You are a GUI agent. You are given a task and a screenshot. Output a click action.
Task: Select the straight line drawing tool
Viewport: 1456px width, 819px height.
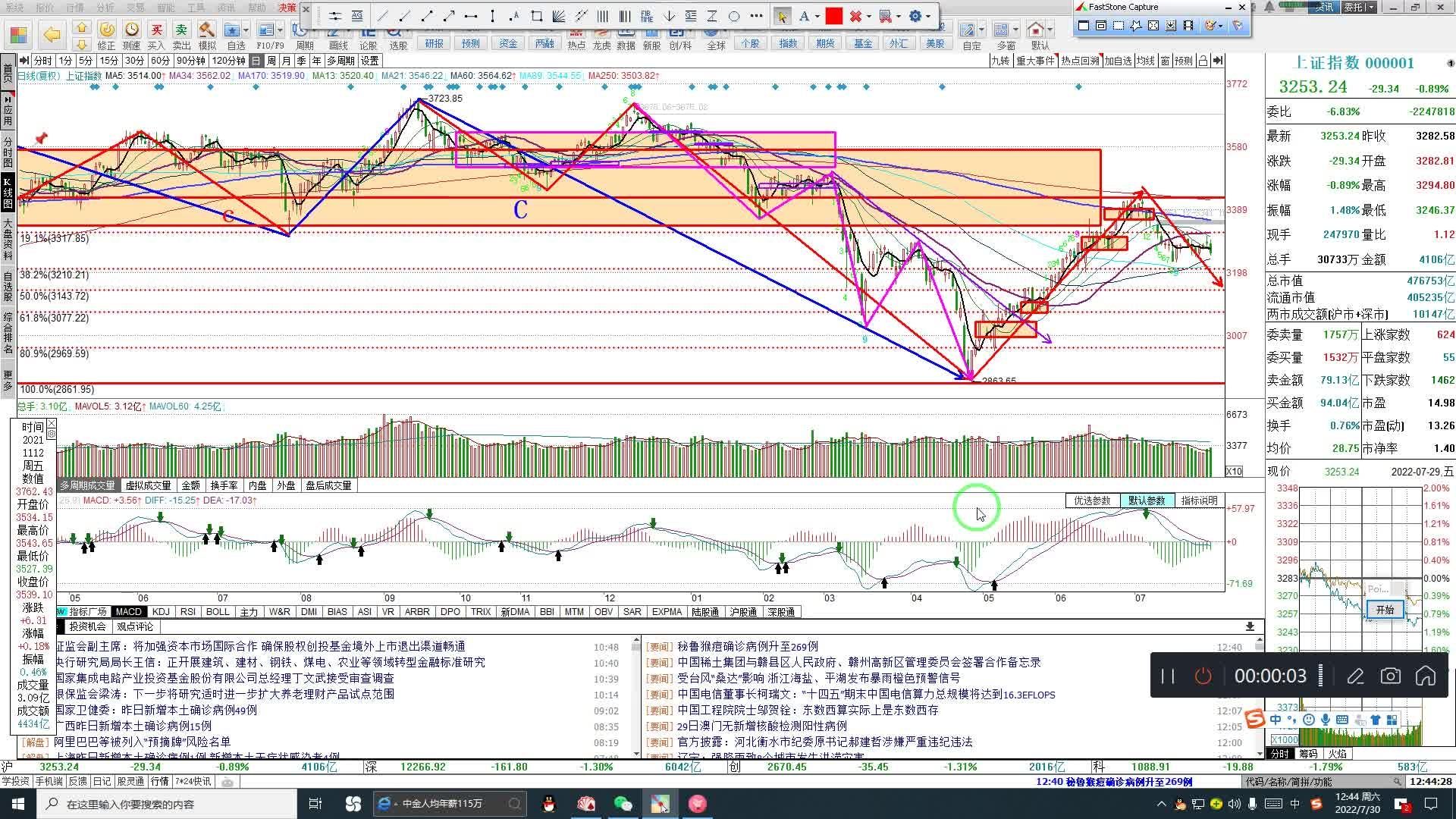point(381,16)
